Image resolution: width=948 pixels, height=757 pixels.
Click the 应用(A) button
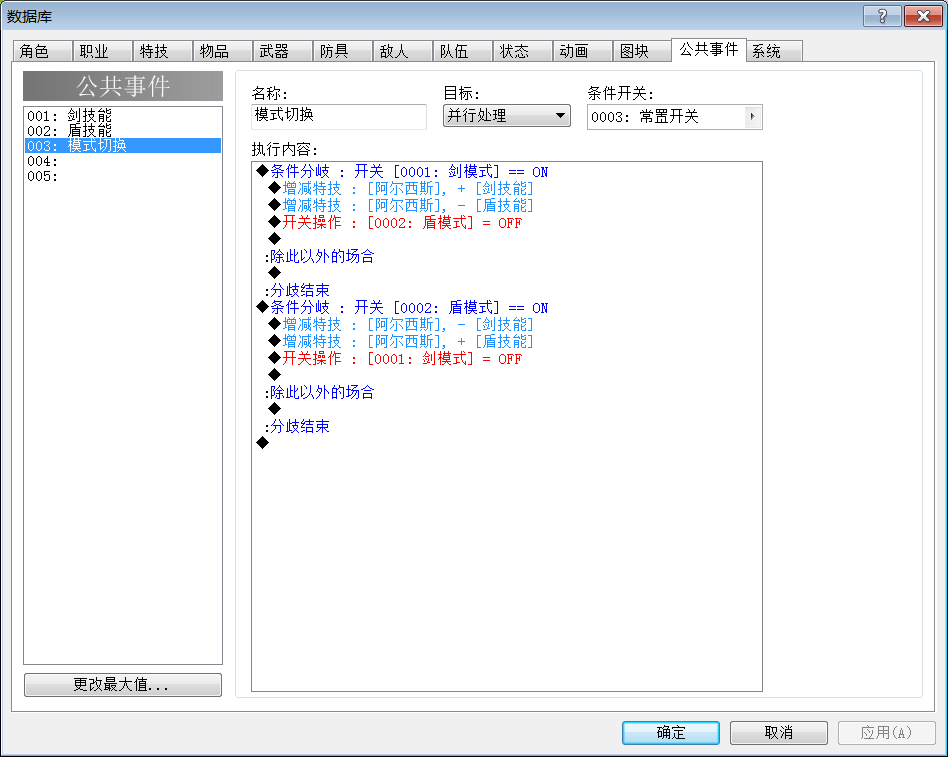[x=886, y=733]
